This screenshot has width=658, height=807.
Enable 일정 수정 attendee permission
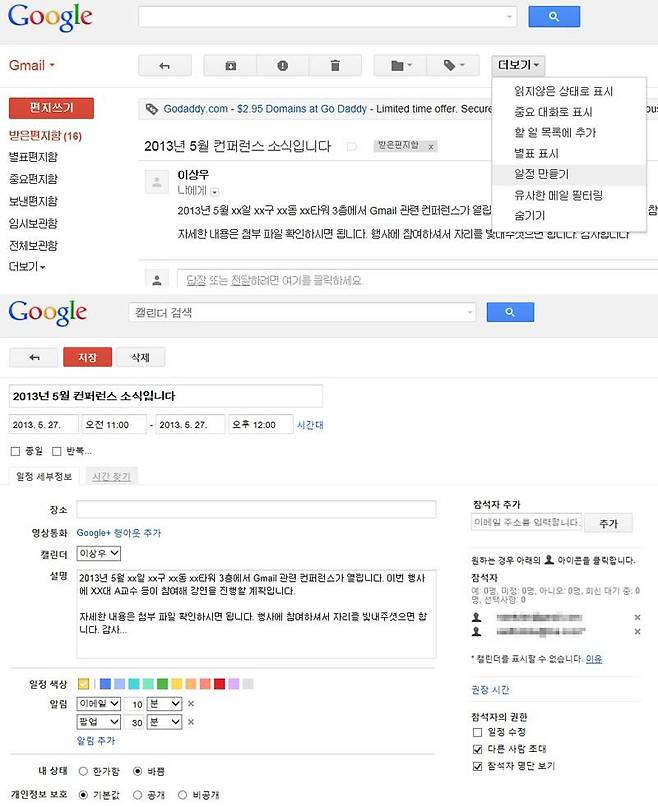477,732
